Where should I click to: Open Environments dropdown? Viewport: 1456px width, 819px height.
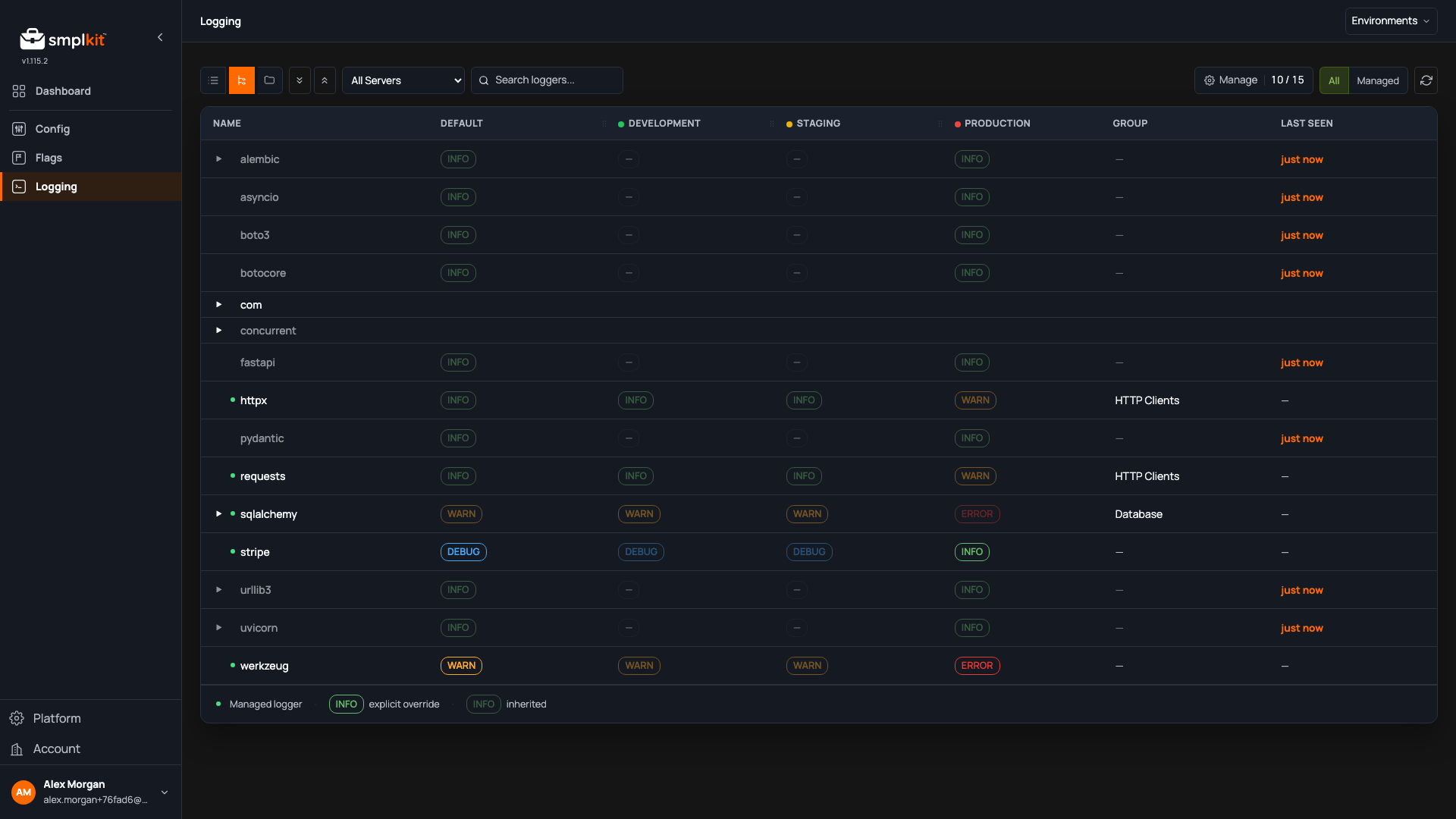pos(1391,21)
